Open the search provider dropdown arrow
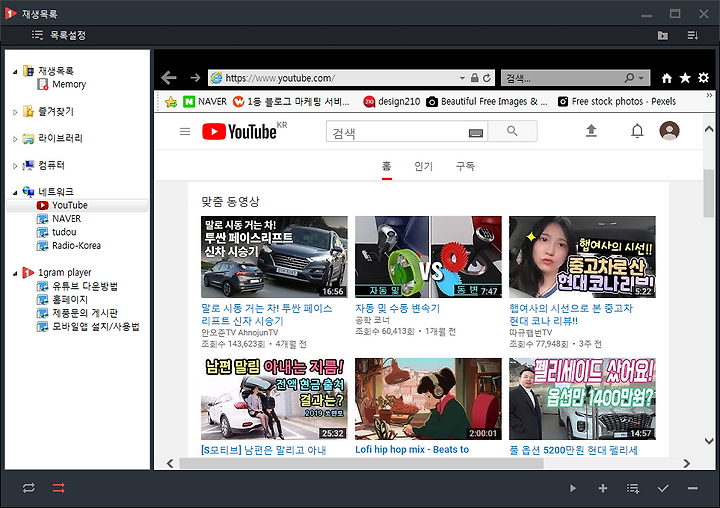The image size is (720, 508). pyautogui.click(x=641, y=78)
